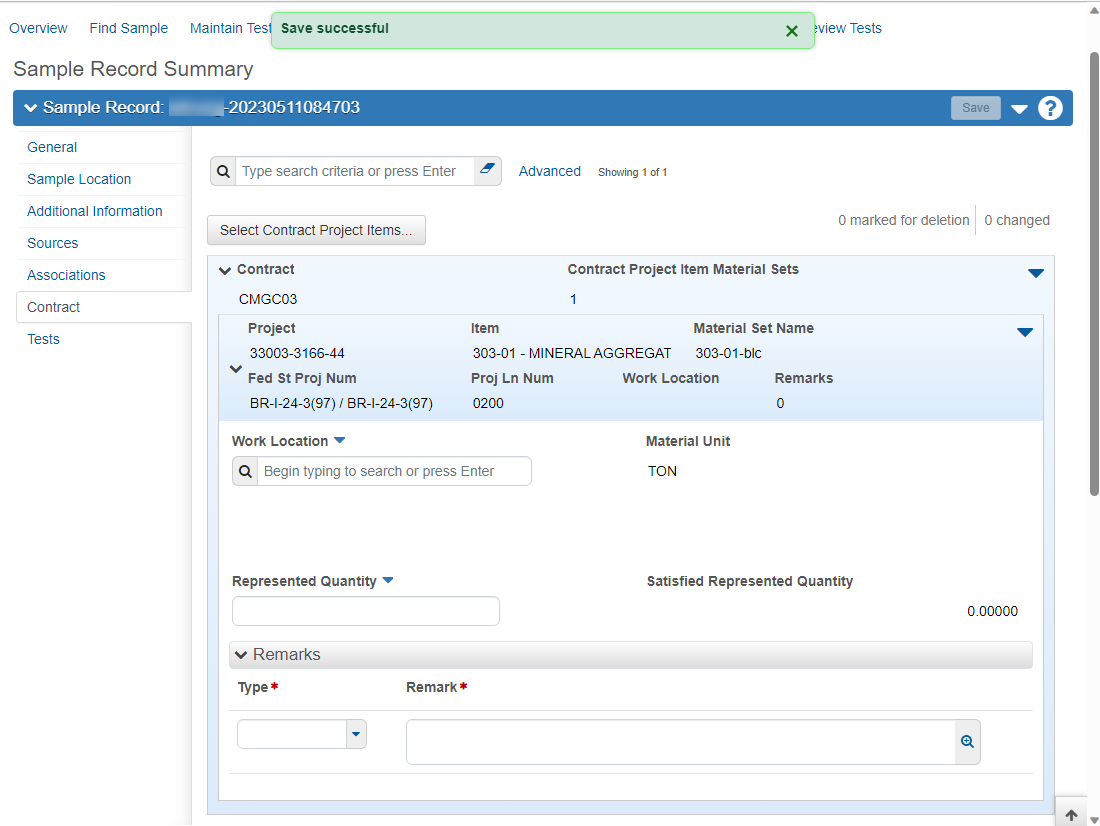Screen dimensions: 1100x826
Task: Open the General section in sidebar
Action: click(52, 147)
